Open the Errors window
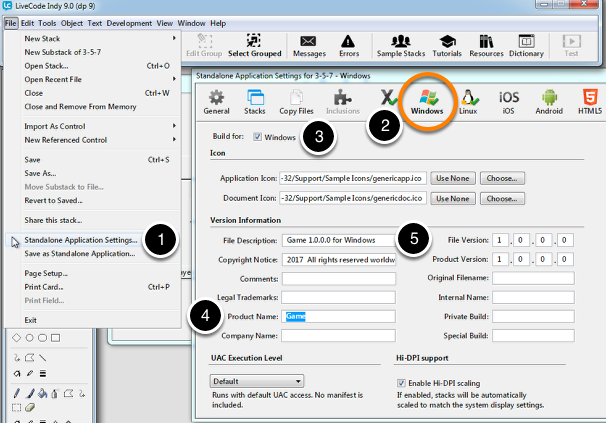The height and width of the screenshot is (423, 606). pos(349,46)
